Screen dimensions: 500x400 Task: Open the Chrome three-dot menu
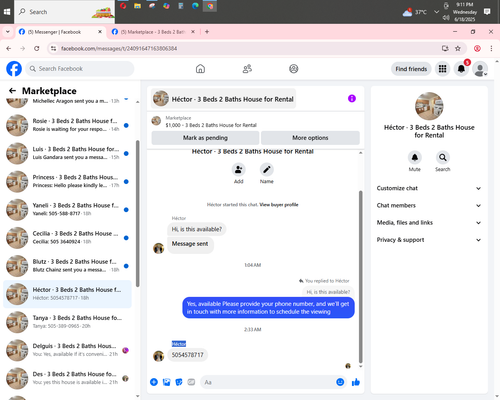491,49
